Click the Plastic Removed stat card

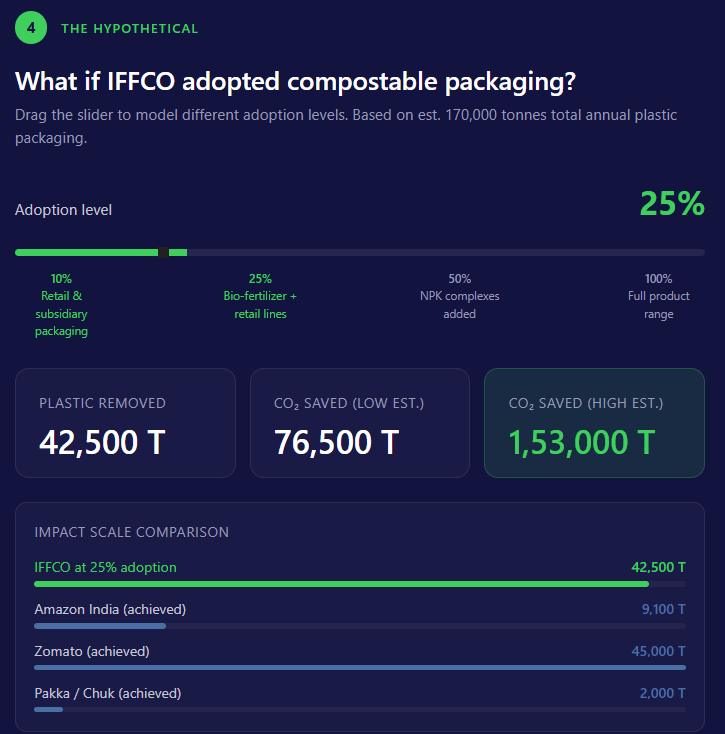click(x=125, y=423)
